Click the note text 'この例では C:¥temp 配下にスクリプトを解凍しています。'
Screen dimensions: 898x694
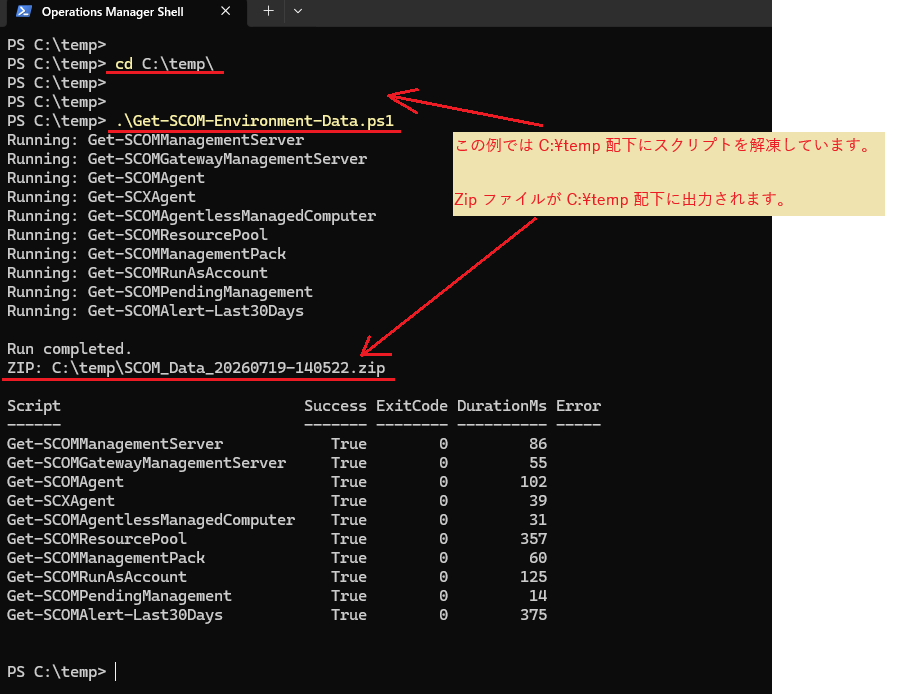click(x=663, y=145)
